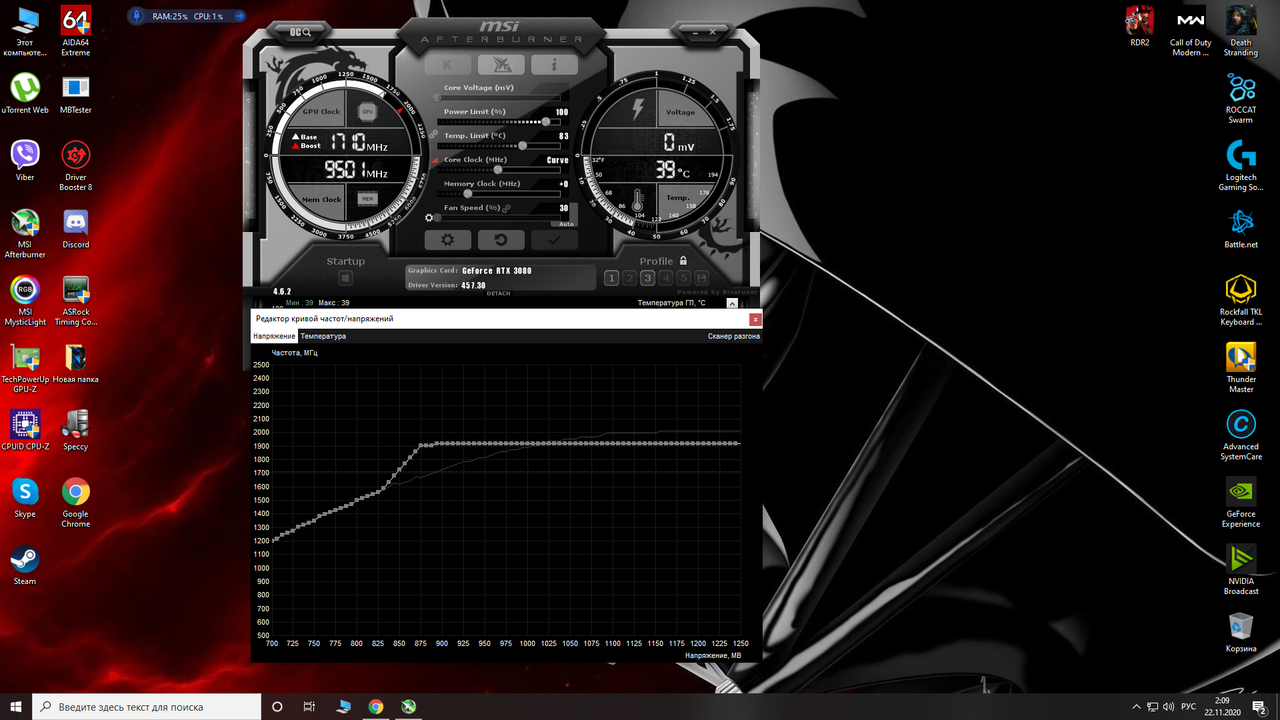Select profile slot 3
The image size is (1280, 720).
point(647,278)
